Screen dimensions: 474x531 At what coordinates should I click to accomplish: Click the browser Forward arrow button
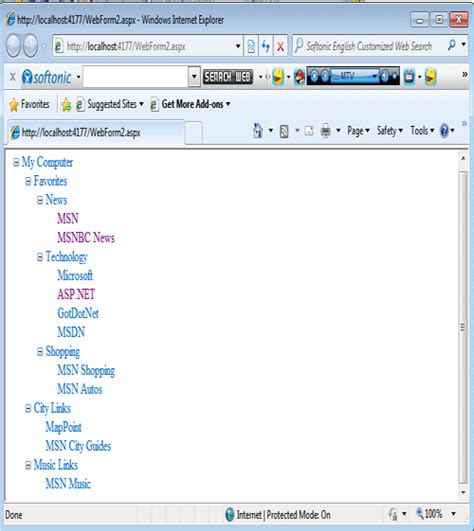point(30,46)
